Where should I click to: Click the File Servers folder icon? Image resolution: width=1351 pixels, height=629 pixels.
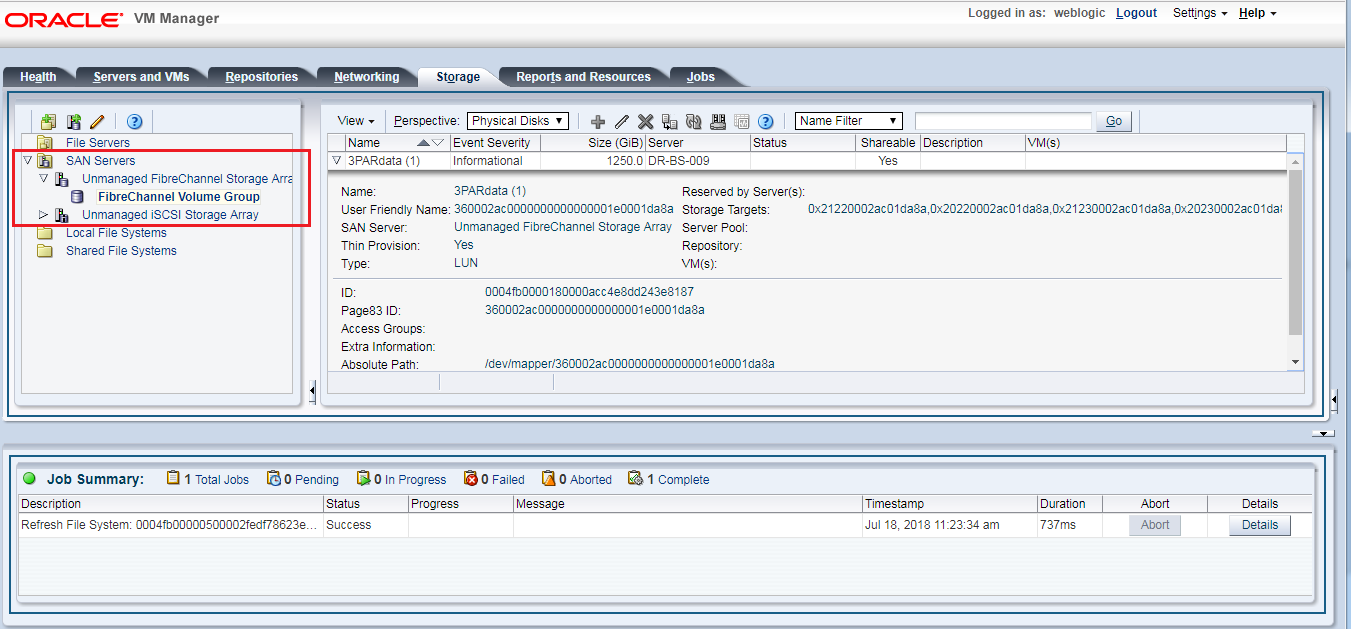click(45, 143)
